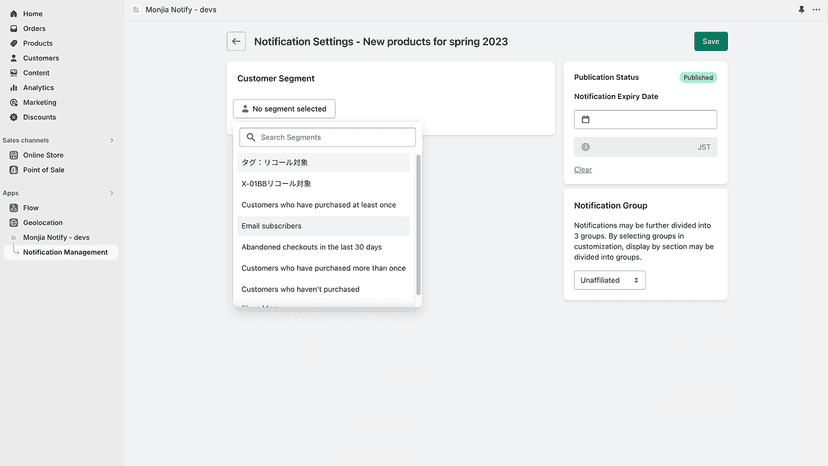Open Home in the sidebar
This screenshot has height=466, width=828.
pos(32,14)
